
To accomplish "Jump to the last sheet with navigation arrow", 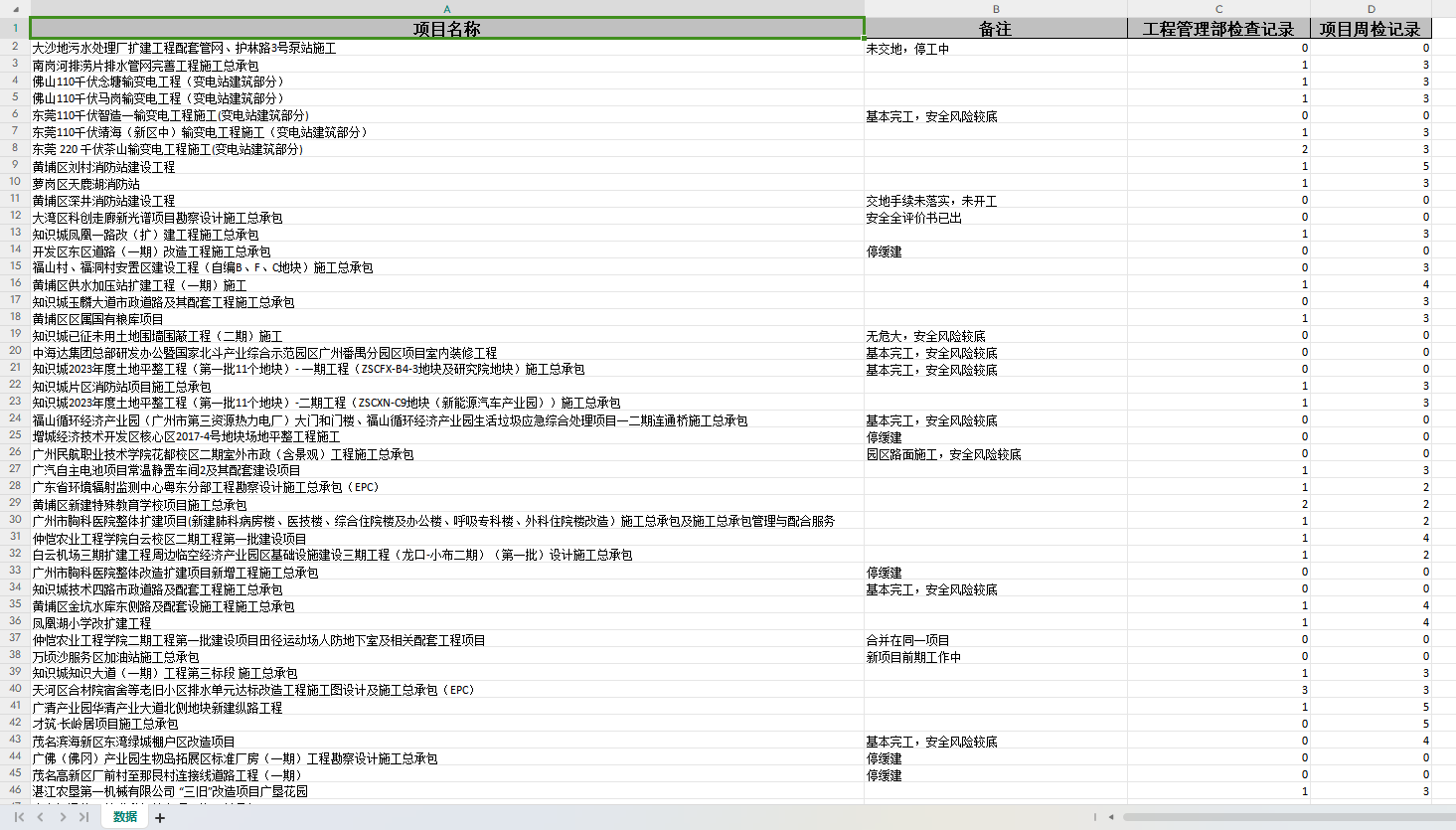I will [84, 817].
